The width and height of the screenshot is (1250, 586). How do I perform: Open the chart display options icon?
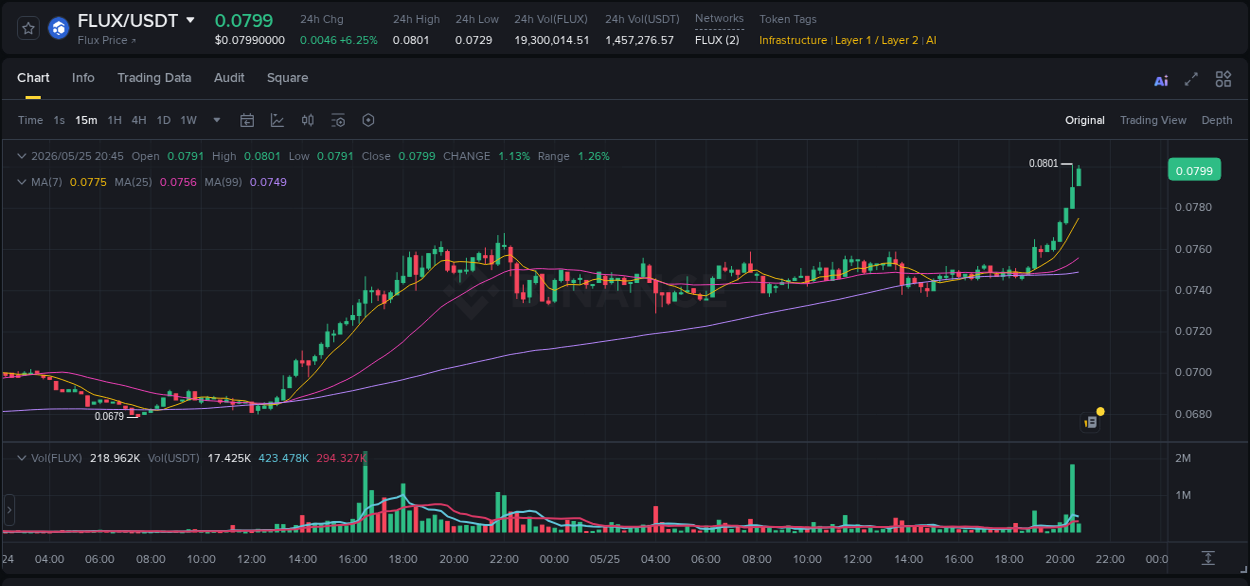click(338, 120)
